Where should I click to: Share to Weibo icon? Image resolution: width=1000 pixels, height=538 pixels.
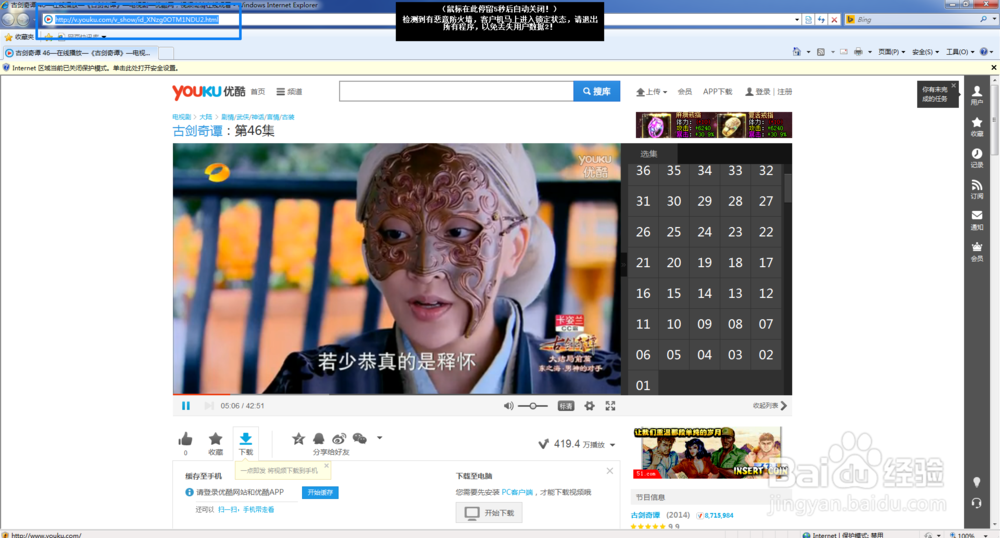pyautogui.click(x=339, y=438)
